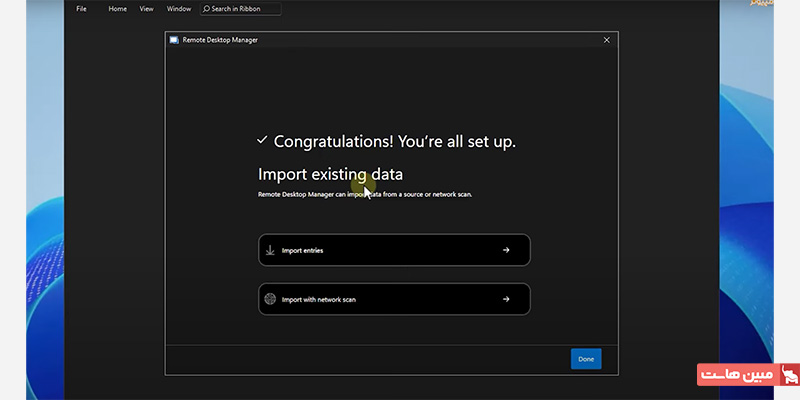Click the arrow on the network scan row
This screenshot has height=400, width=800.
[x=506, y=299]
